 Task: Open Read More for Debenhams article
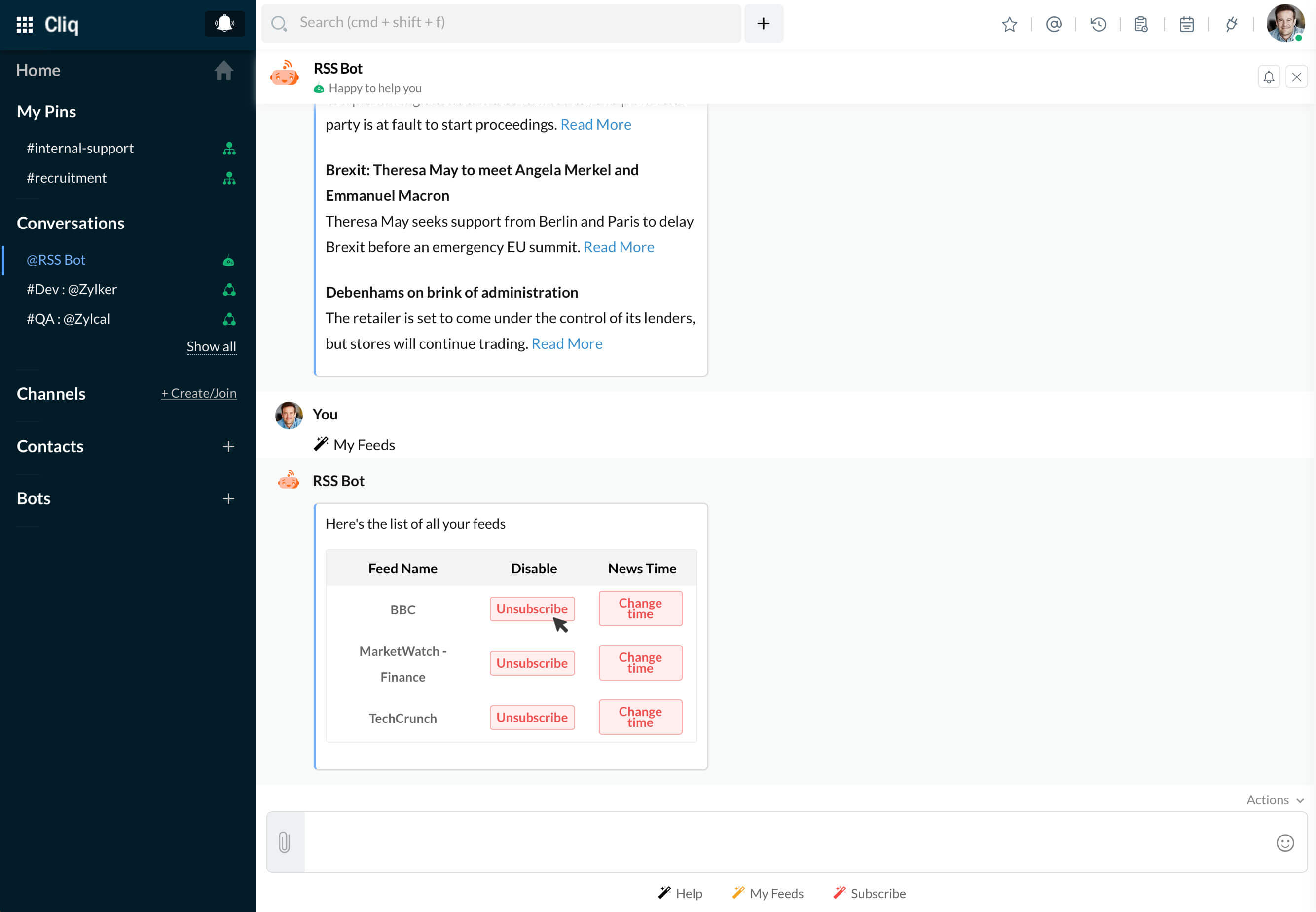point(567,343)
